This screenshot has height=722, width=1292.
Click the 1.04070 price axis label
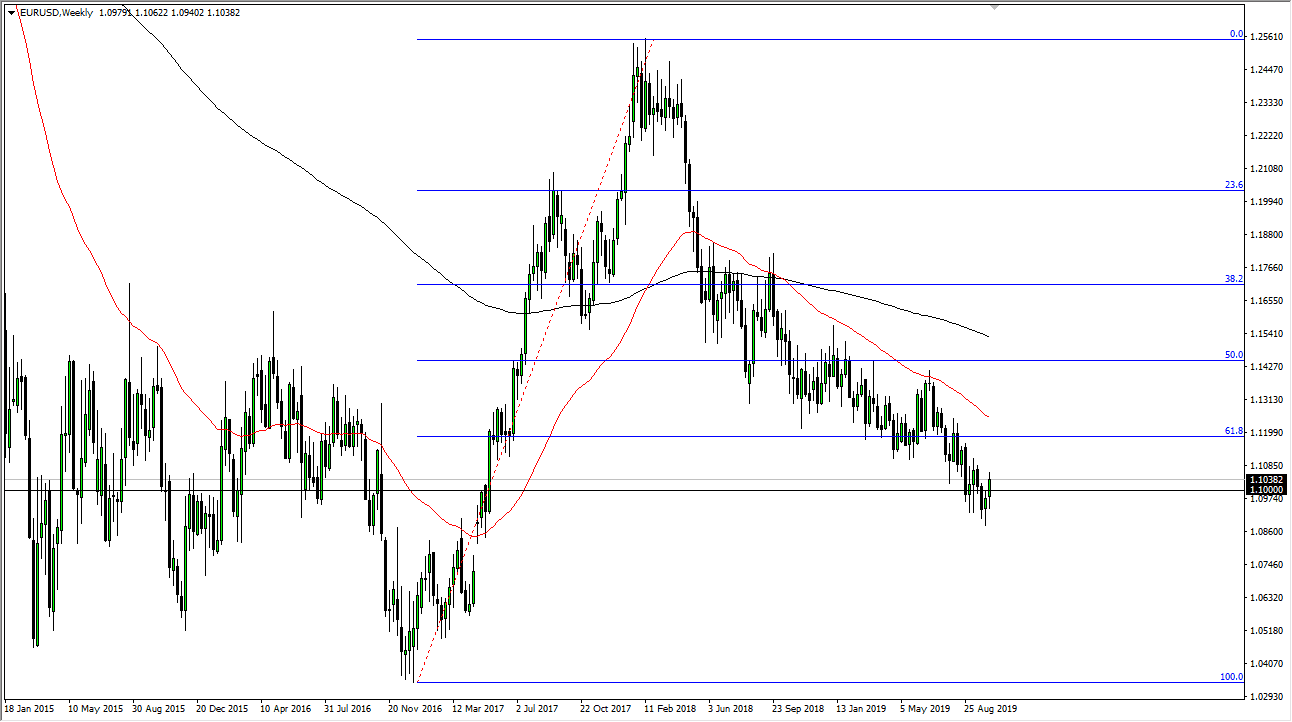1267,664
